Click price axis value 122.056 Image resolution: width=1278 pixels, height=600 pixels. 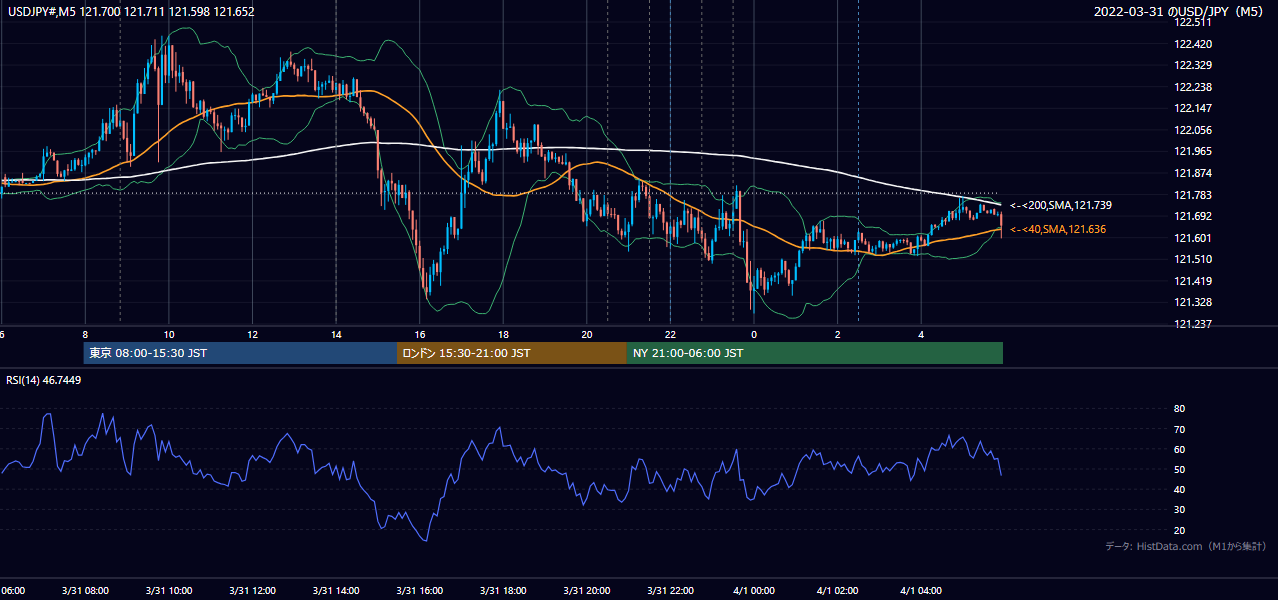click(1194, 130)
